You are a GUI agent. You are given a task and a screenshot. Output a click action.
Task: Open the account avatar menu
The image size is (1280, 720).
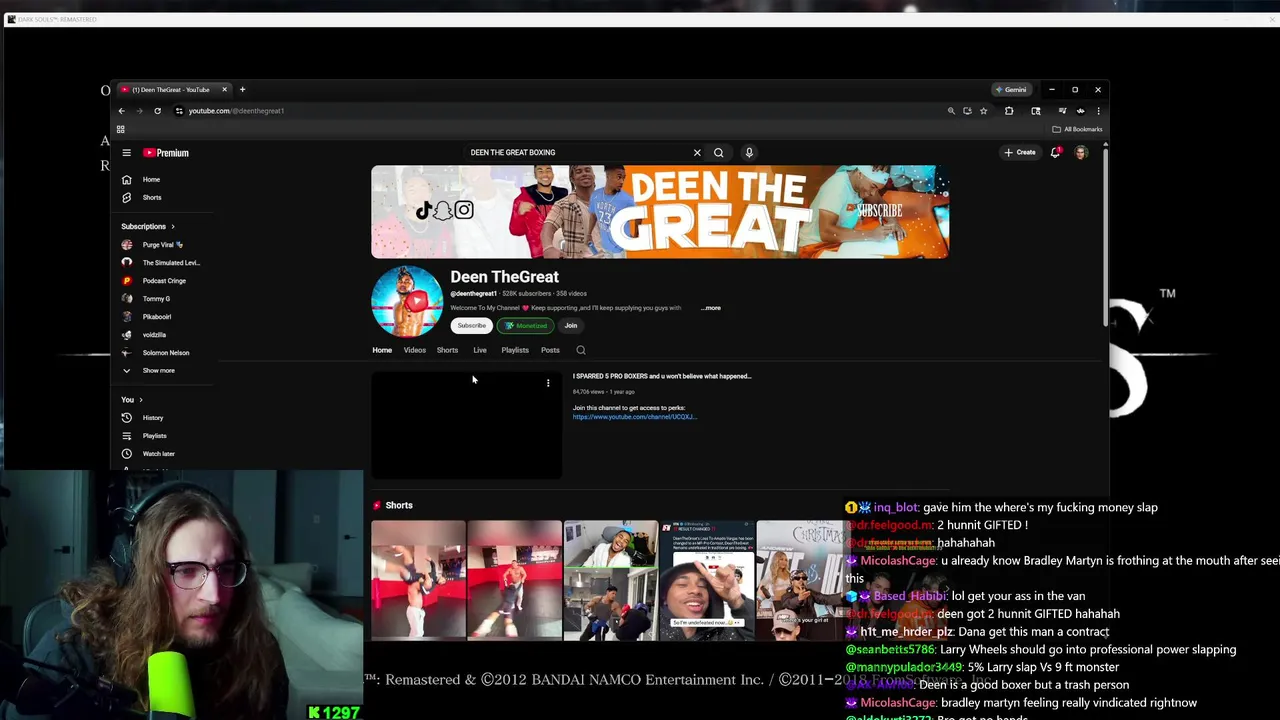(x=1081, y=153)
